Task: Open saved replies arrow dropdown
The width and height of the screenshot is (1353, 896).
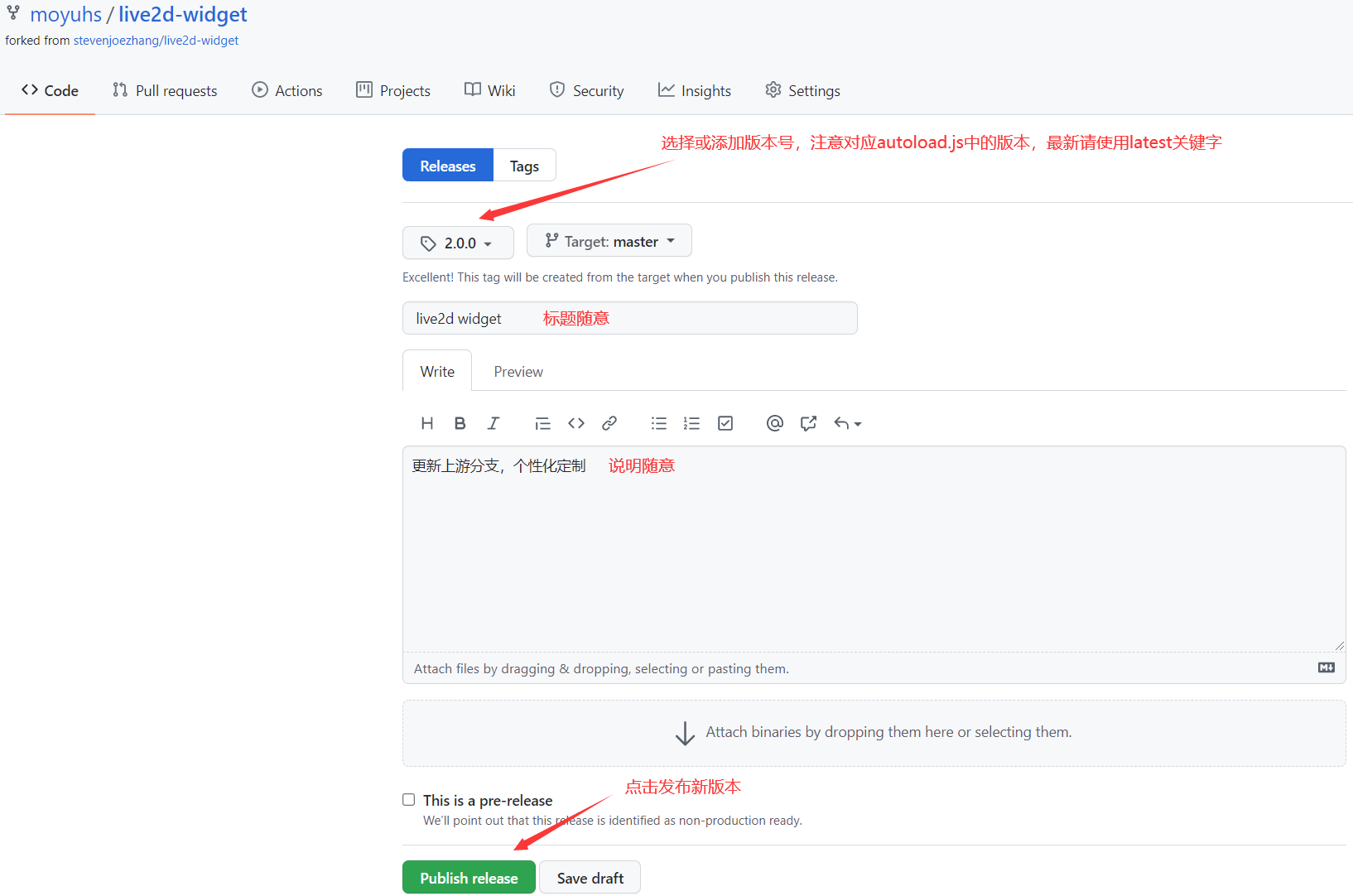Action: point(848,423)
